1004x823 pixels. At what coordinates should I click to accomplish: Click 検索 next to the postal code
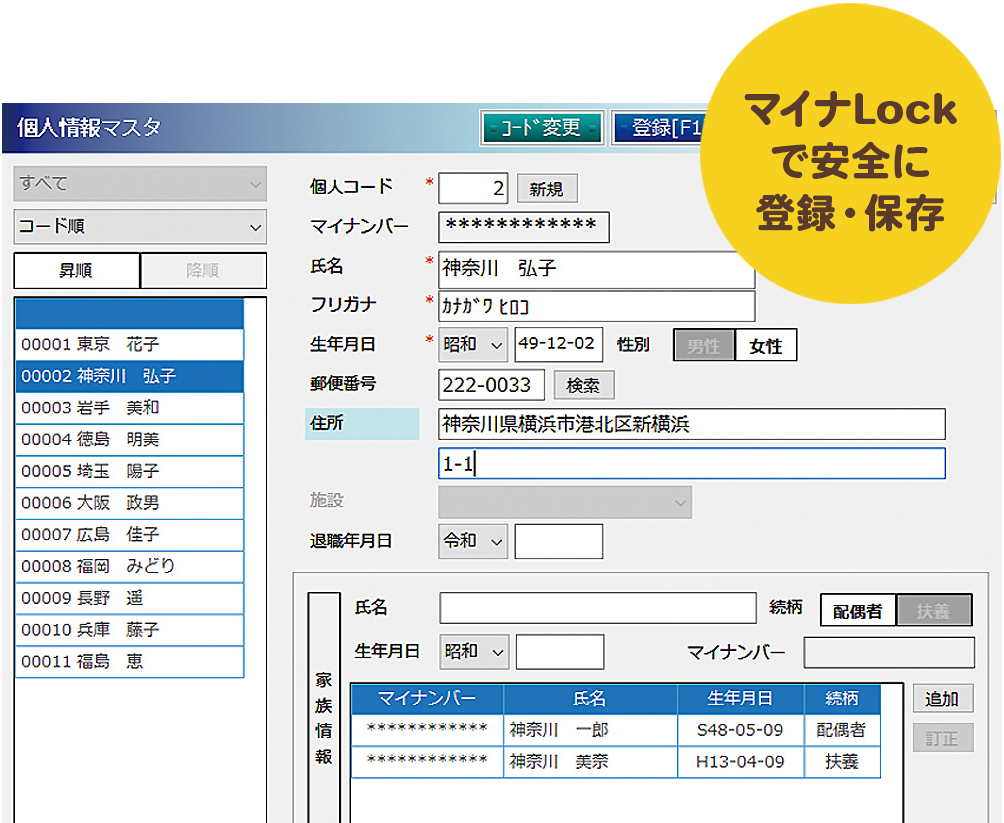[583, 385]
